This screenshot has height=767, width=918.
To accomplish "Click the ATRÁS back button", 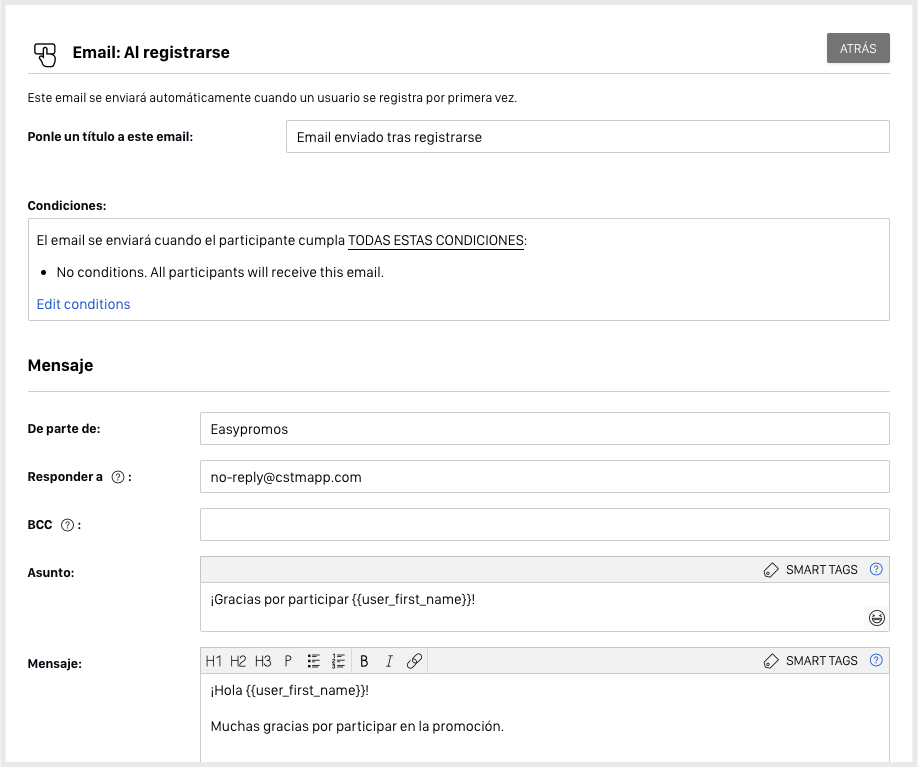I will [x=858, y=49].
